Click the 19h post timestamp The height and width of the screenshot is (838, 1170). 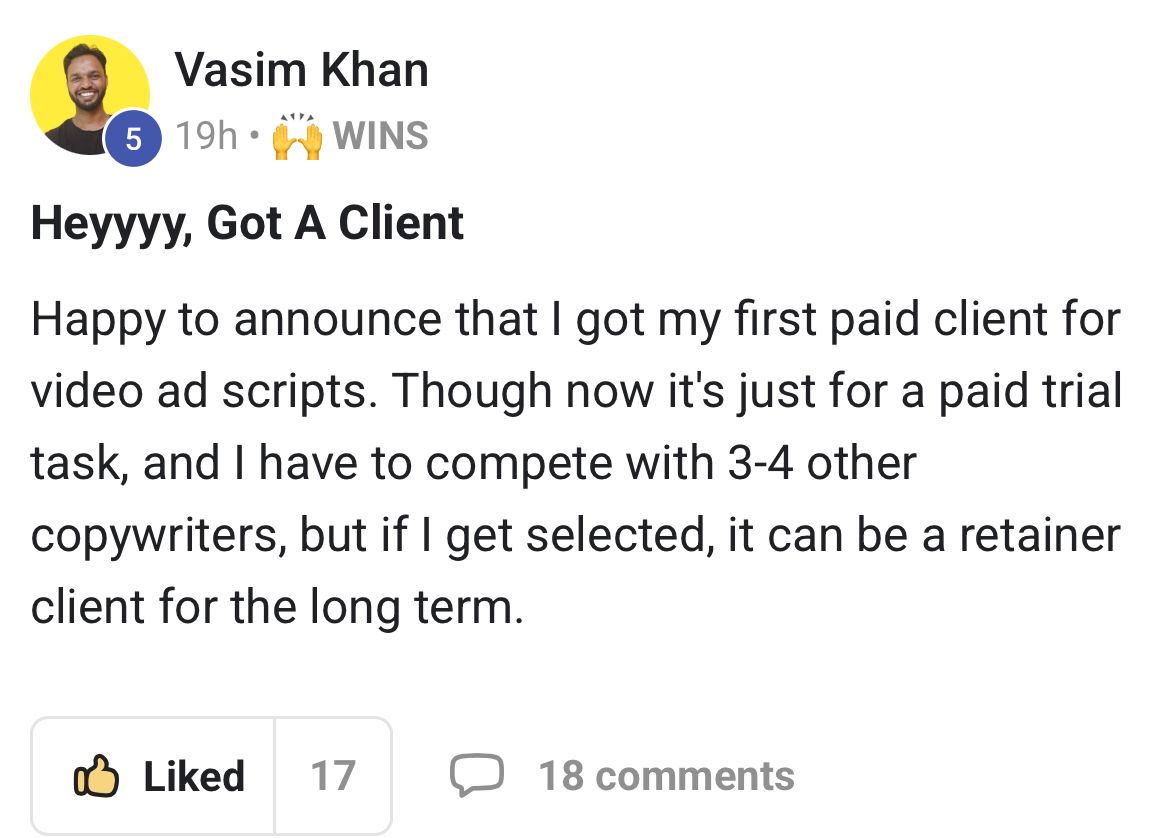pos(205,136)
